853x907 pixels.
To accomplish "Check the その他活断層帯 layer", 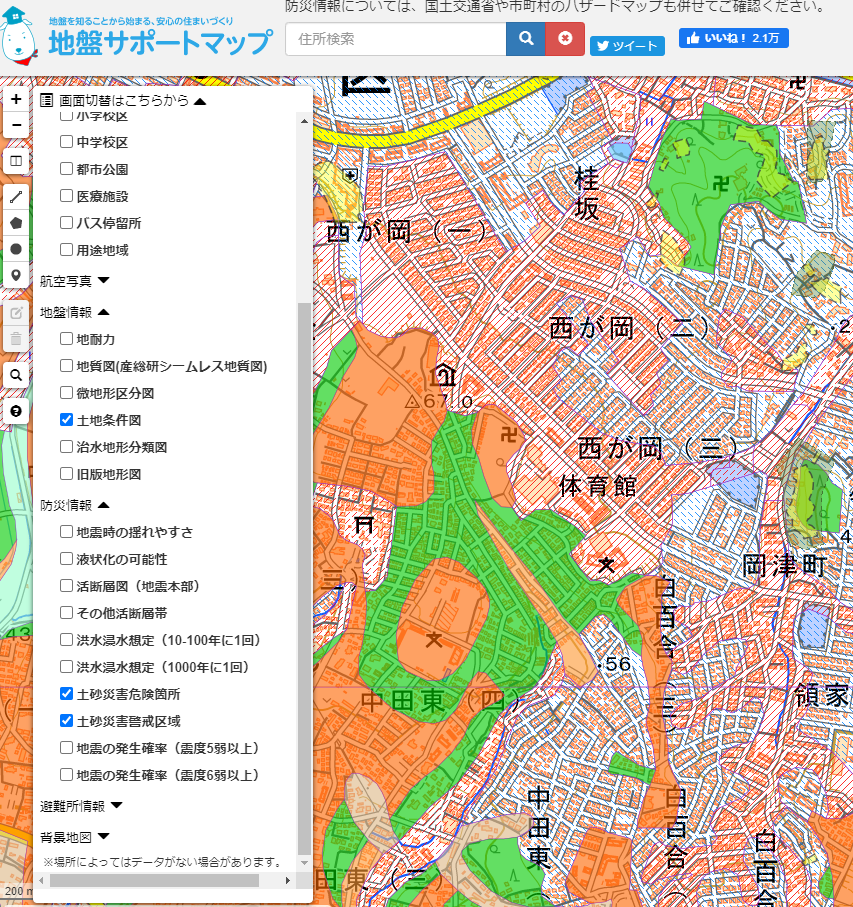I will click(67, 613).
